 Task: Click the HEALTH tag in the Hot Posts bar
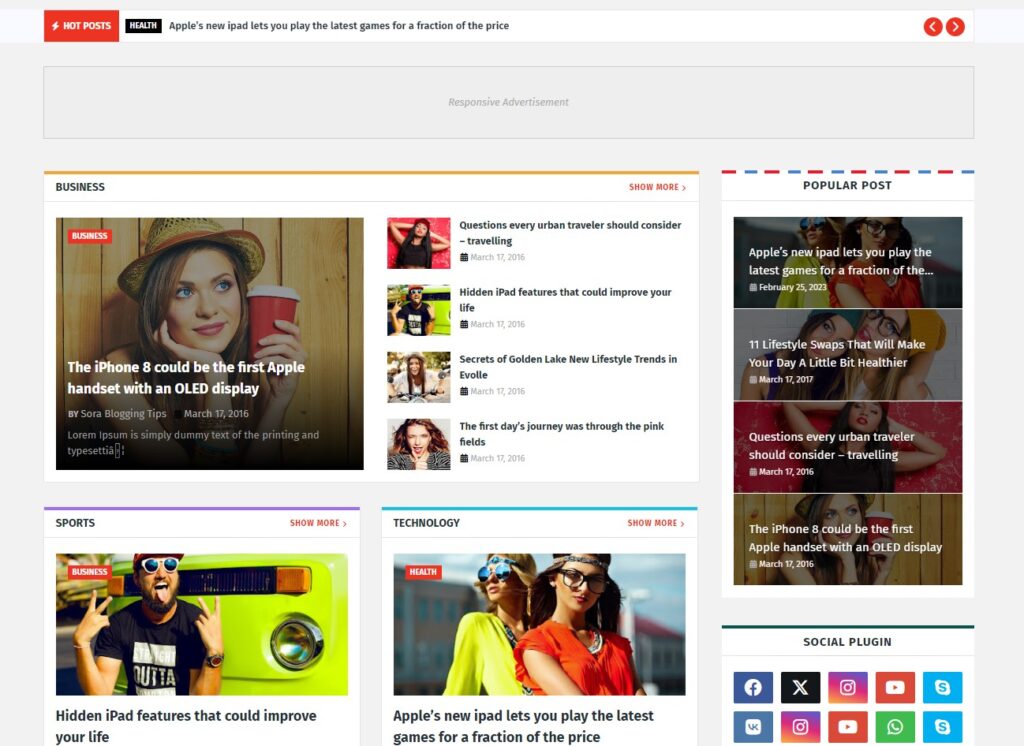coord(143,26)
